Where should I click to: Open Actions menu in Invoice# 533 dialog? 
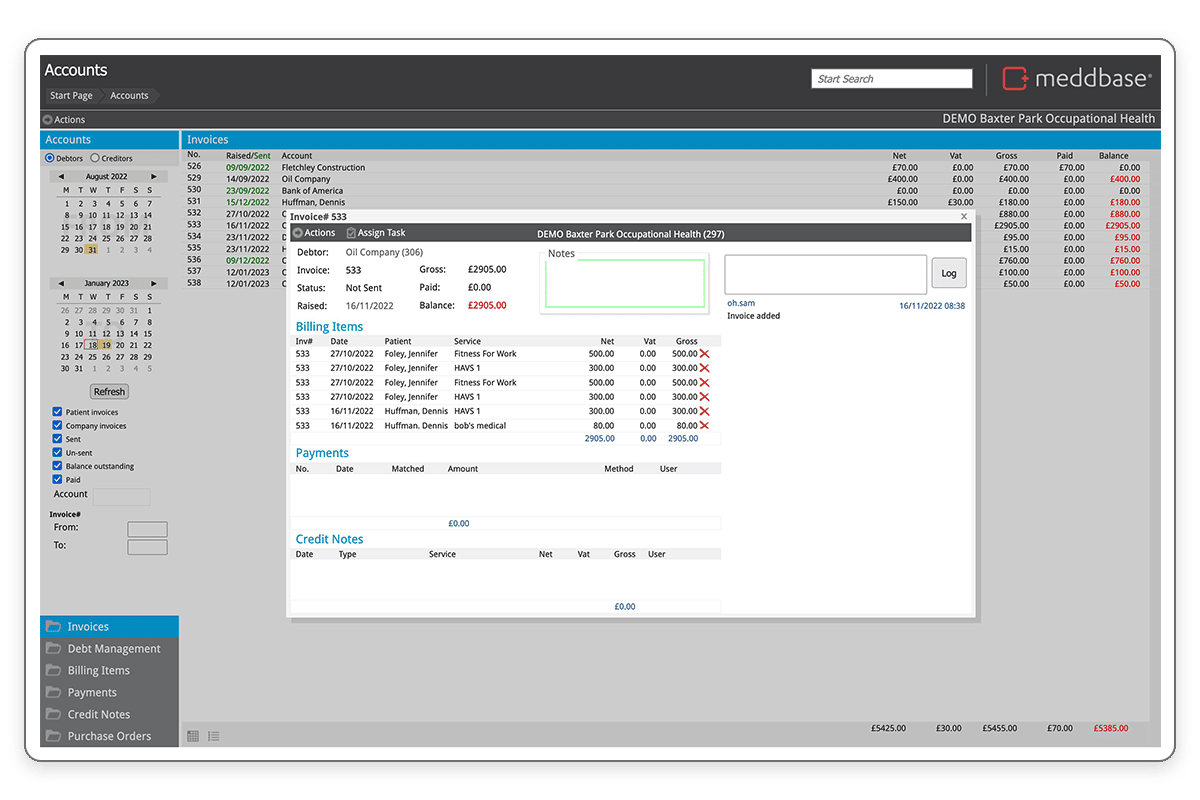314,233
